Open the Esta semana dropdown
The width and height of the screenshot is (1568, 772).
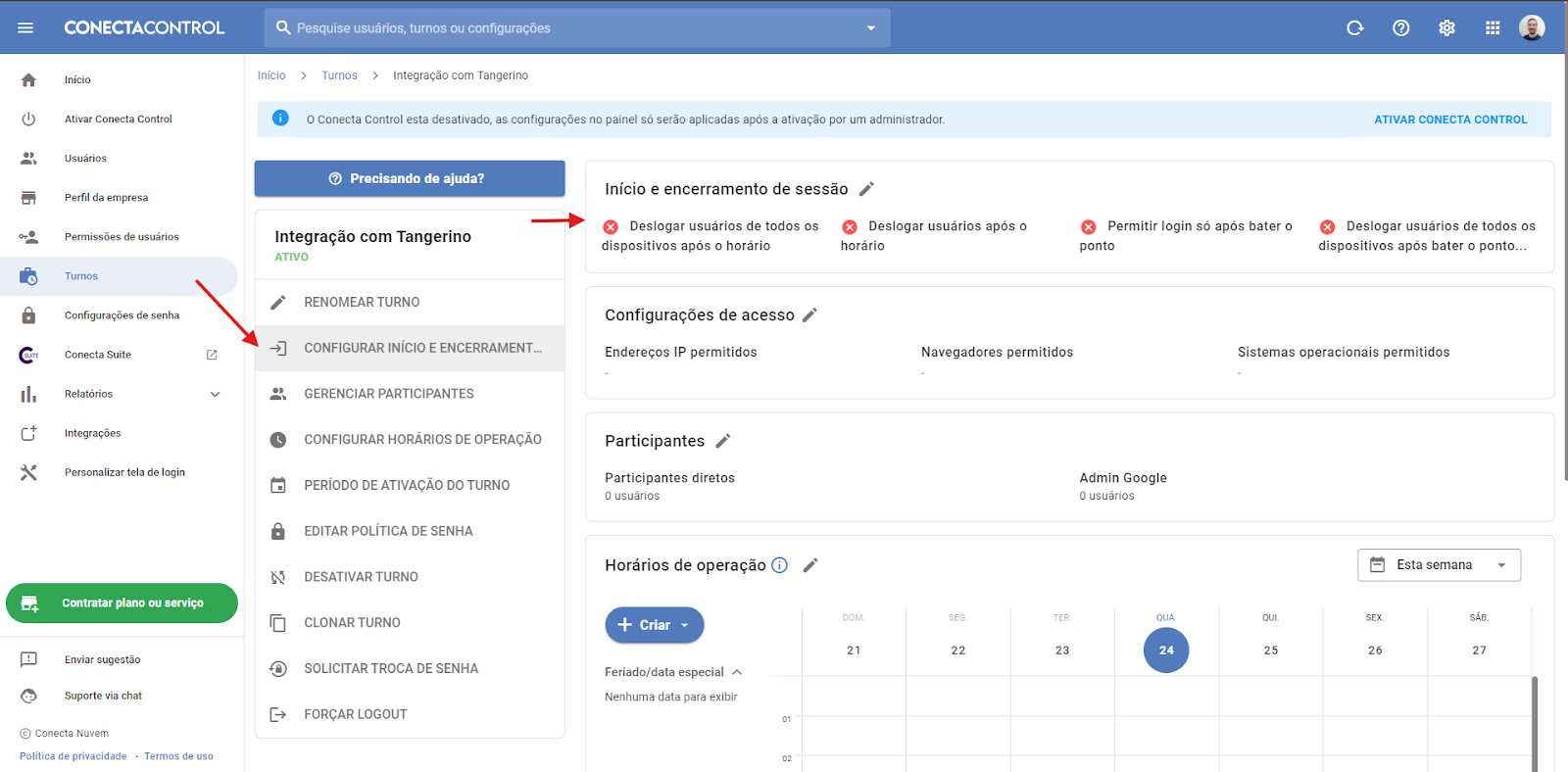tap(1439, 565)
